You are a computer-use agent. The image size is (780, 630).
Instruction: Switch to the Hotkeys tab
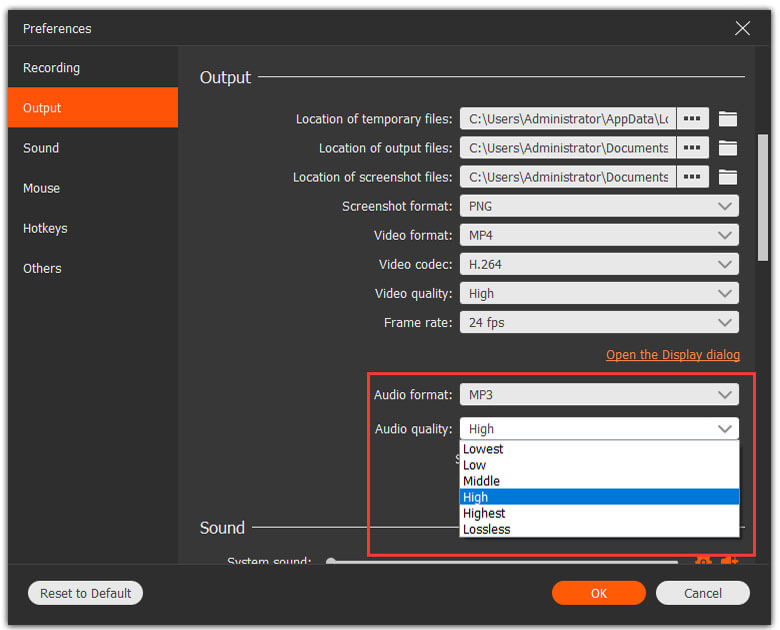click(93, 228)
